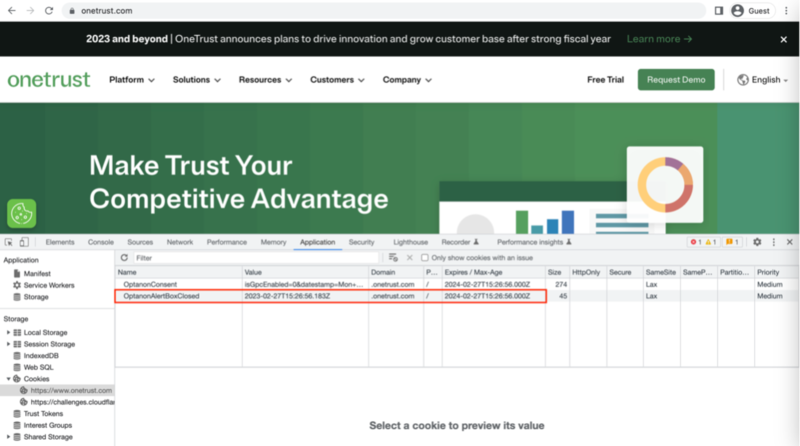The height and width of the screenshot is (446, 800).
Task: Click the red errors count badge
Action: coord(695,242)
